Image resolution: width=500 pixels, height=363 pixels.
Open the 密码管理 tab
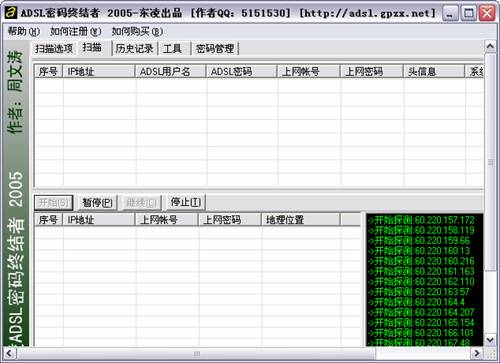click(215, 49)
